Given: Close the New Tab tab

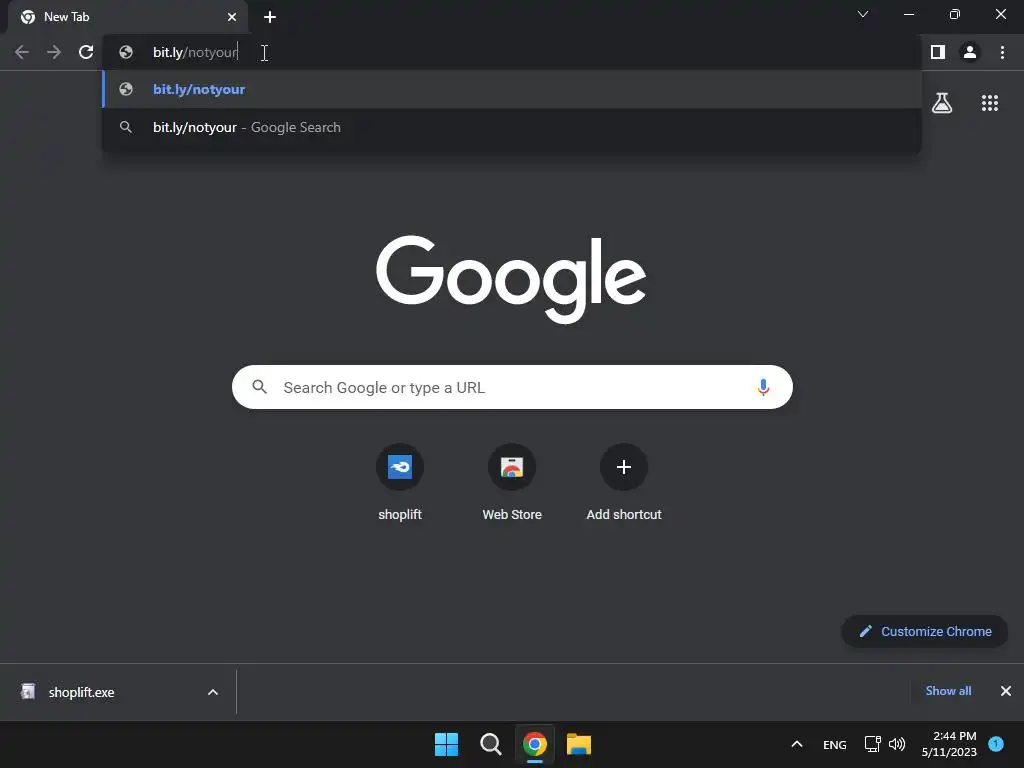Looking at the screenshot, I should point(232,17).
